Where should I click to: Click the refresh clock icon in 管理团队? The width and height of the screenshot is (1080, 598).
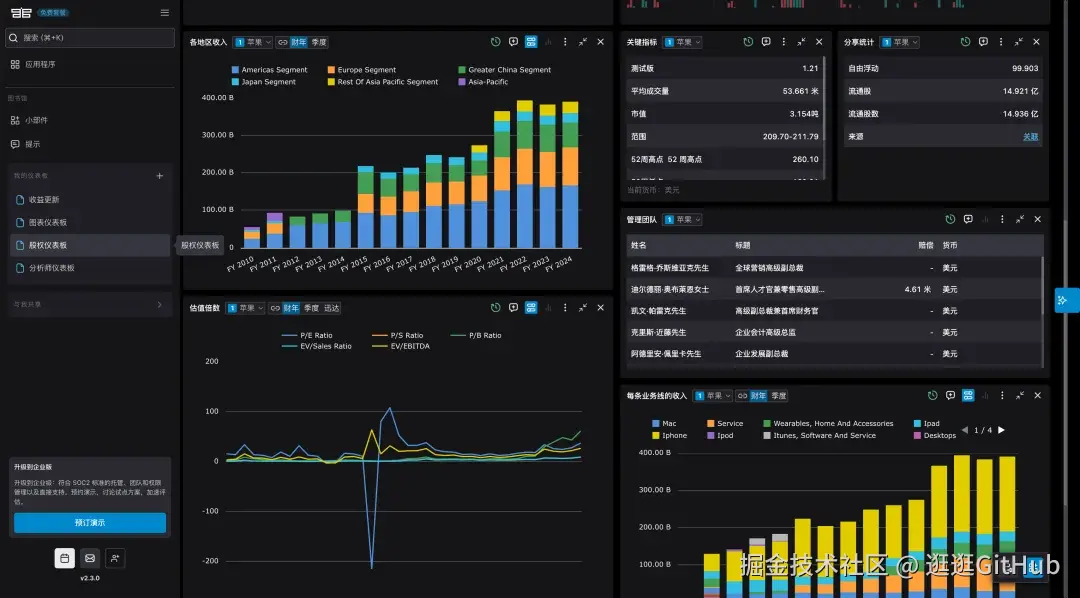[x=951, y=219]
